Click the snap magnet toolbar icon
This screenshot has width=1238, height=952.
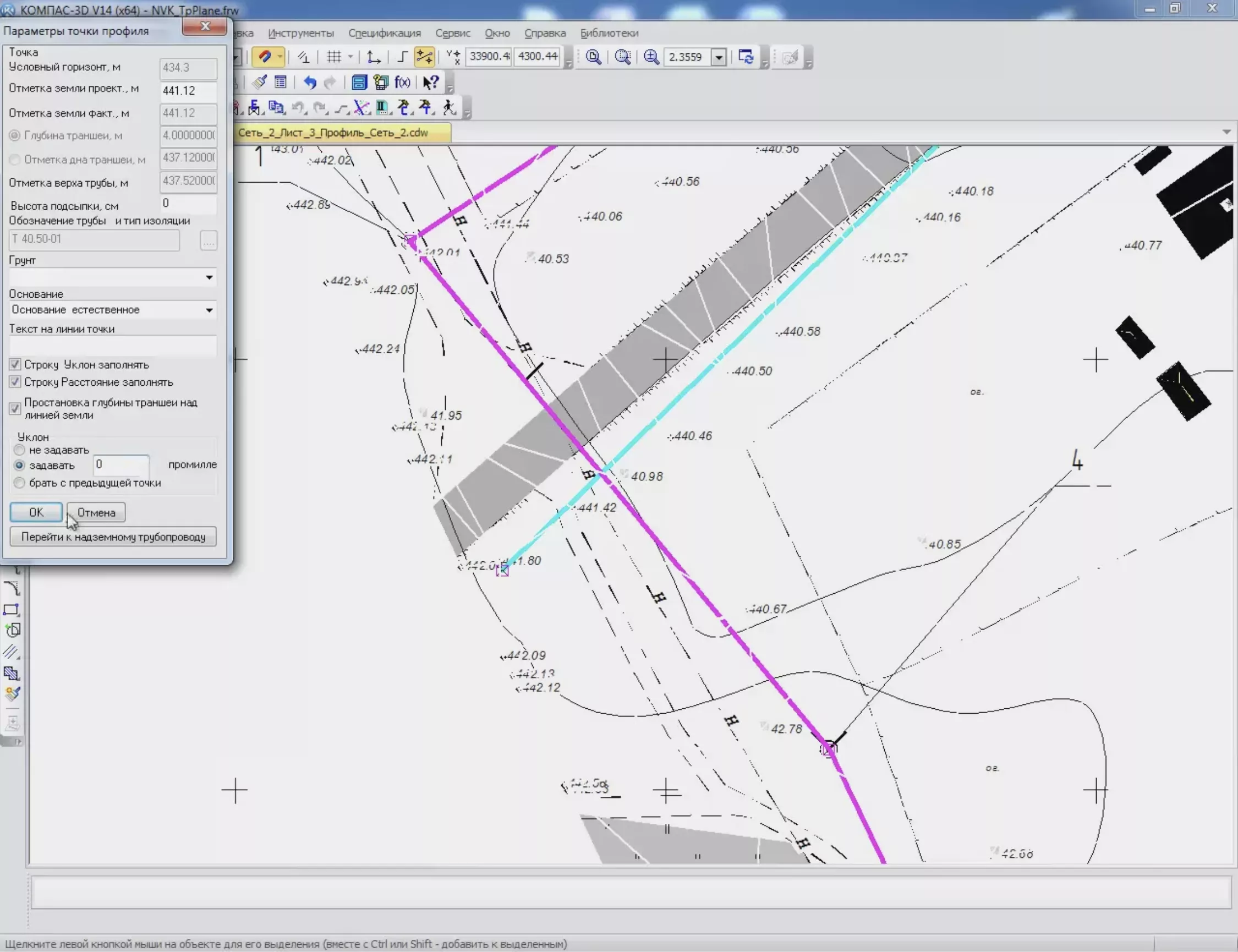pyautogui.click(x=264, y=57)
